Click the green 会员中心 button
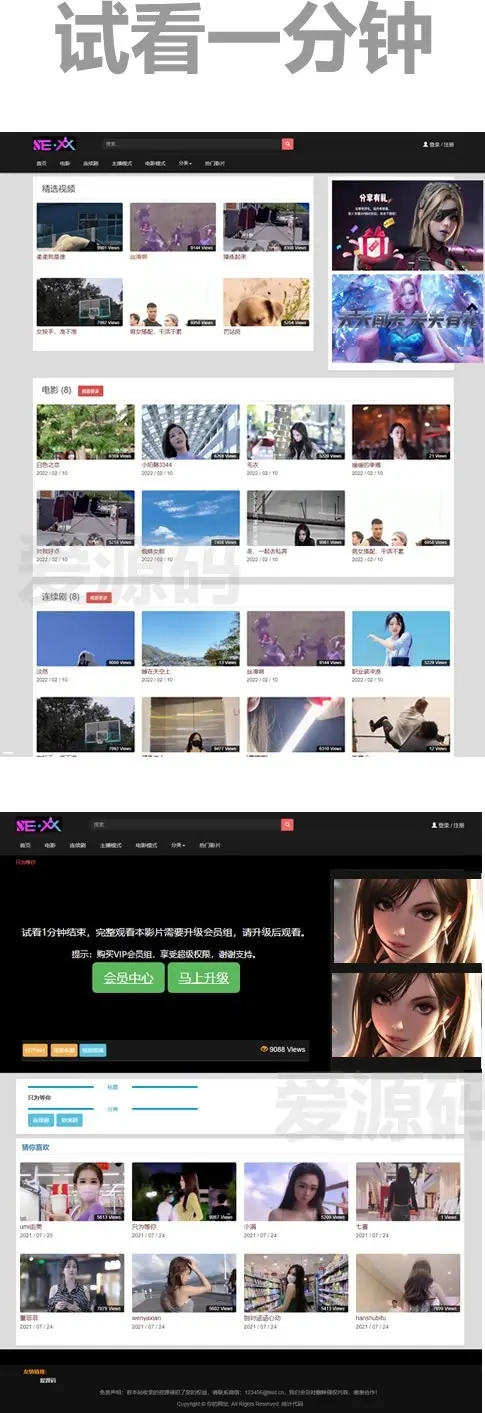This screenshot has width=485, height=1413. [128, 978]
